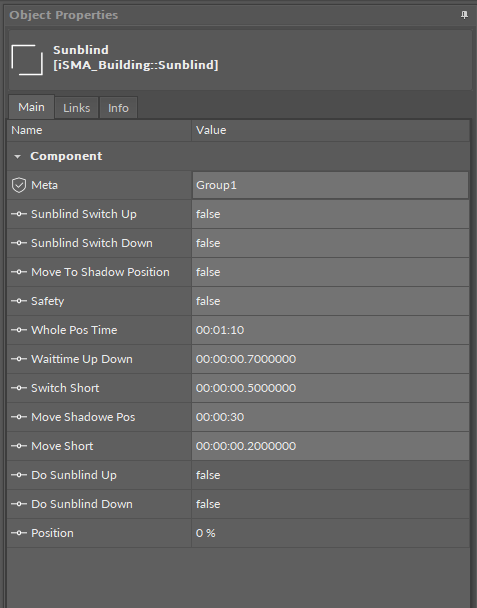
Task: Click the pin icon in Object Properties header
Action: (x=464, y=15)
